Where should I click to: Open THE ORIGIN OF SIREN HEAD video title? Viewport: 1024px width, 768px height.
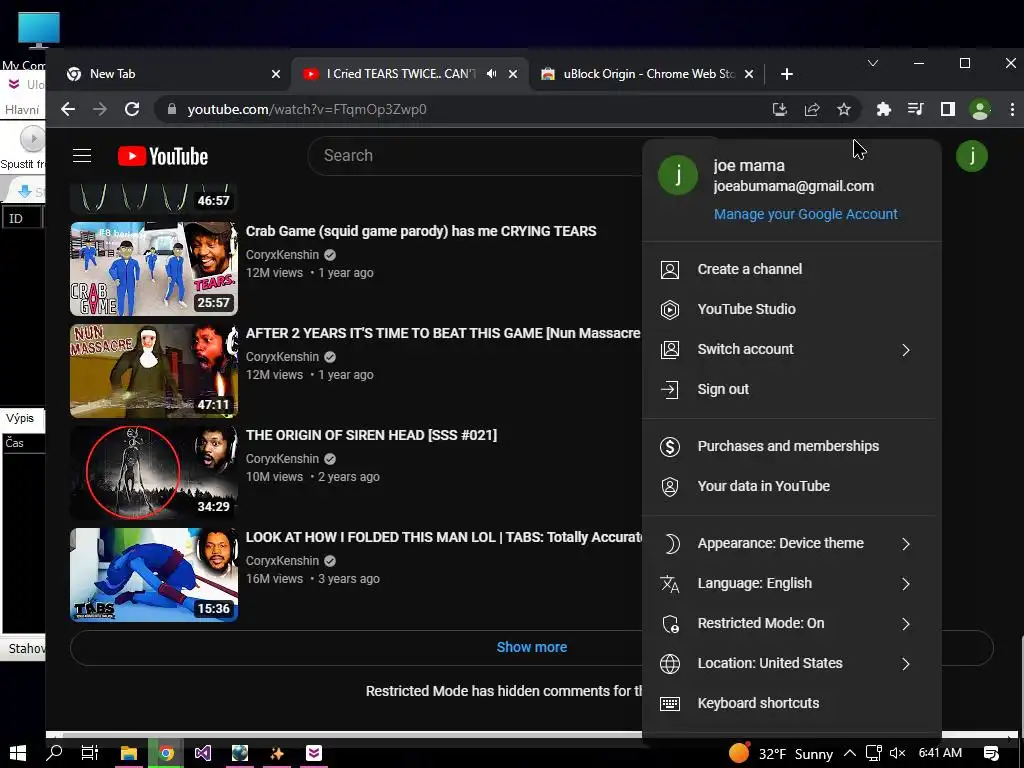coord(371,435)
